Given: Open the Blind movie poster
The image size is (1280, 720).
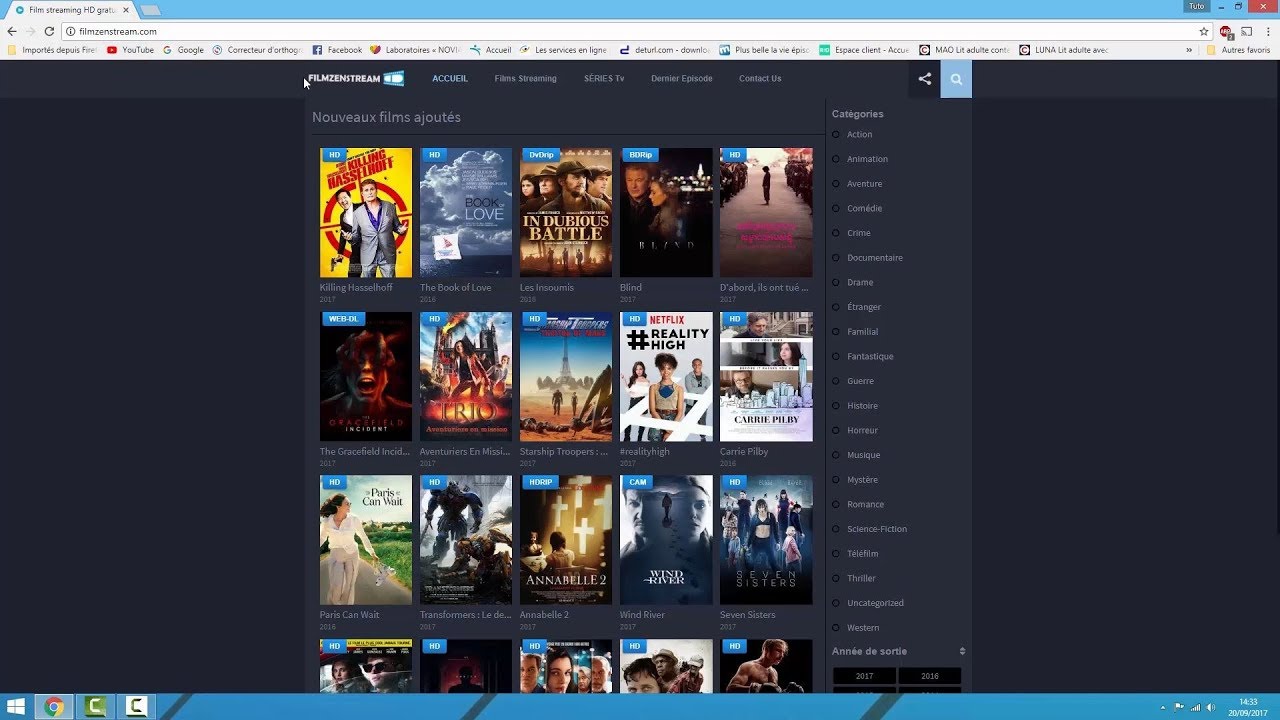Looking at the screenshot, I should (x=666, y=213).
